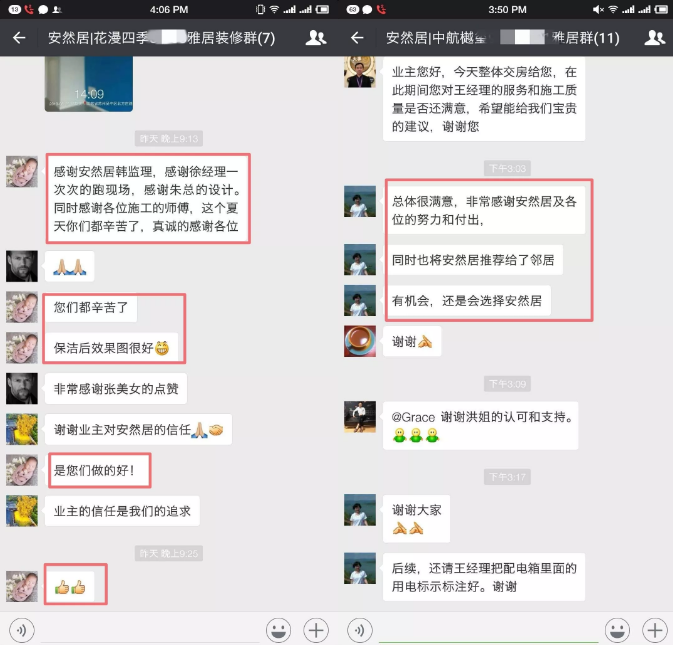Select the message 是您们做的好!

click(x=97, y=470)
